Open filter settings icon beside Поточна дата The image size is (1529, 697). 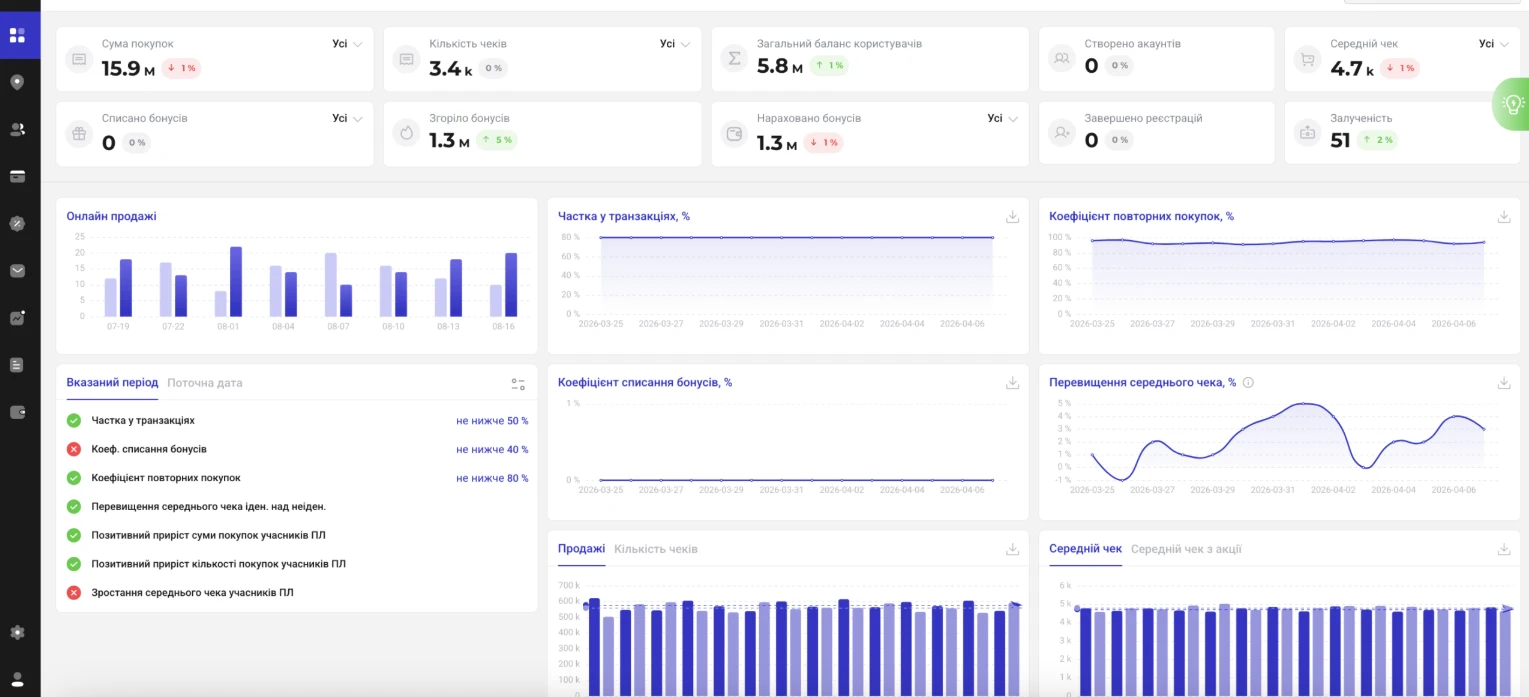coord(518,383)
